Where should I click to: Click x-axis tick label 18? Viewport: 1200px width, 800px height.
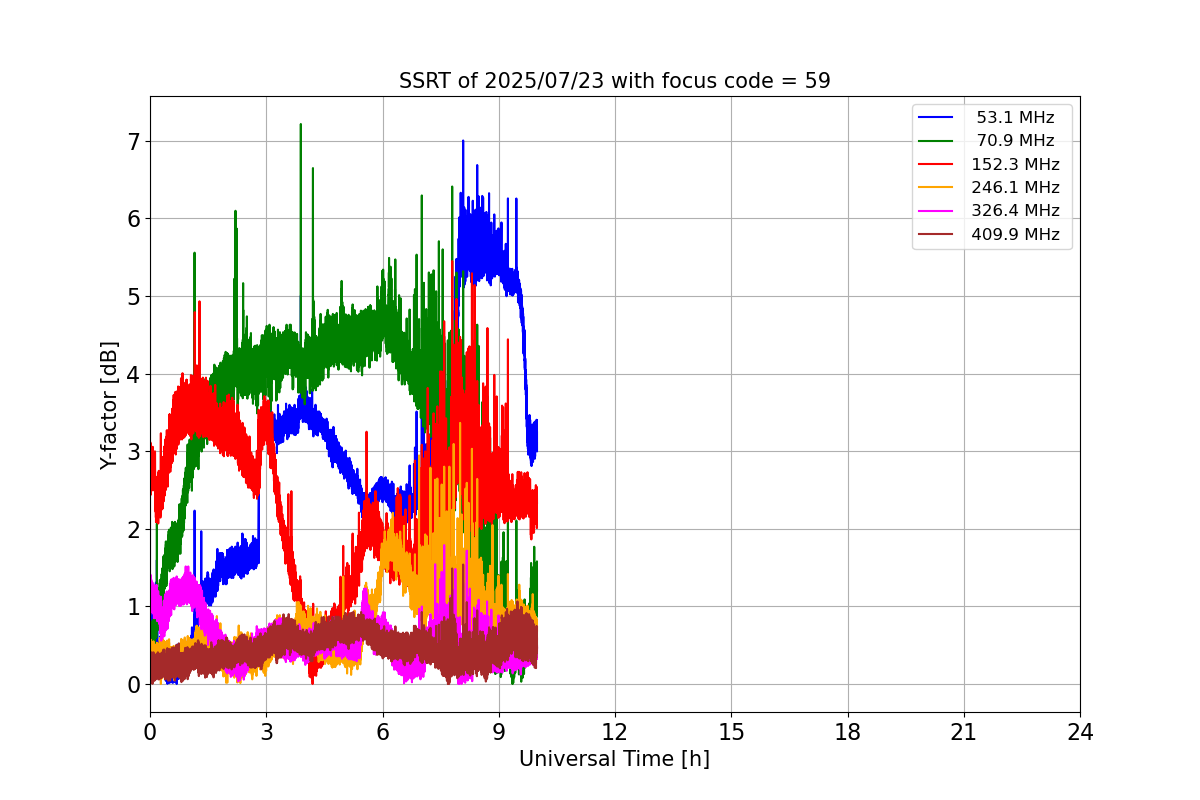pos(848,732)
